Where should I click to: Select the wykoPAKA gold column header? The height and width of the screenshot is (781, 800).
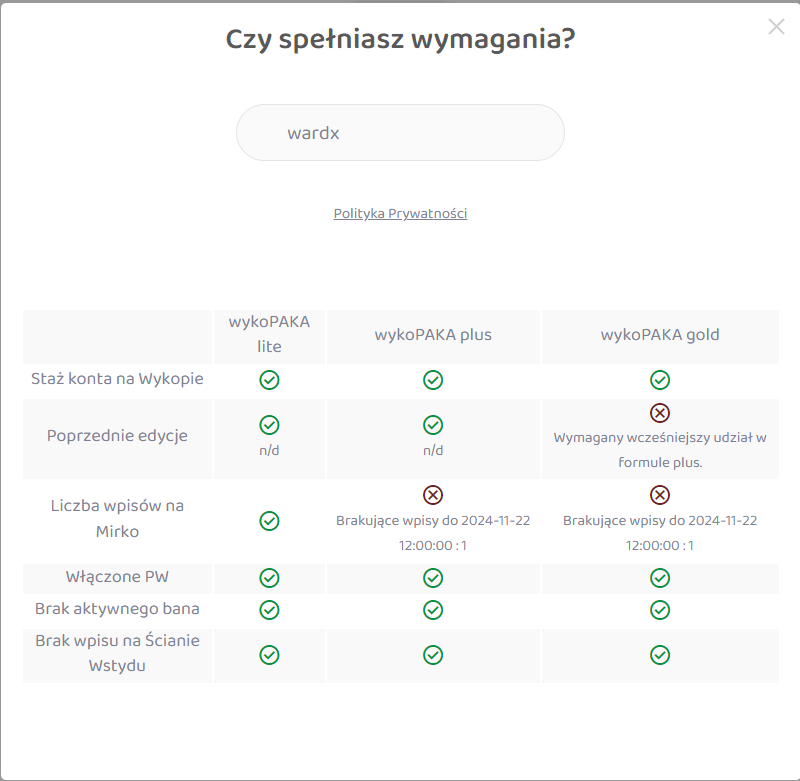click(x=660, y=335)
